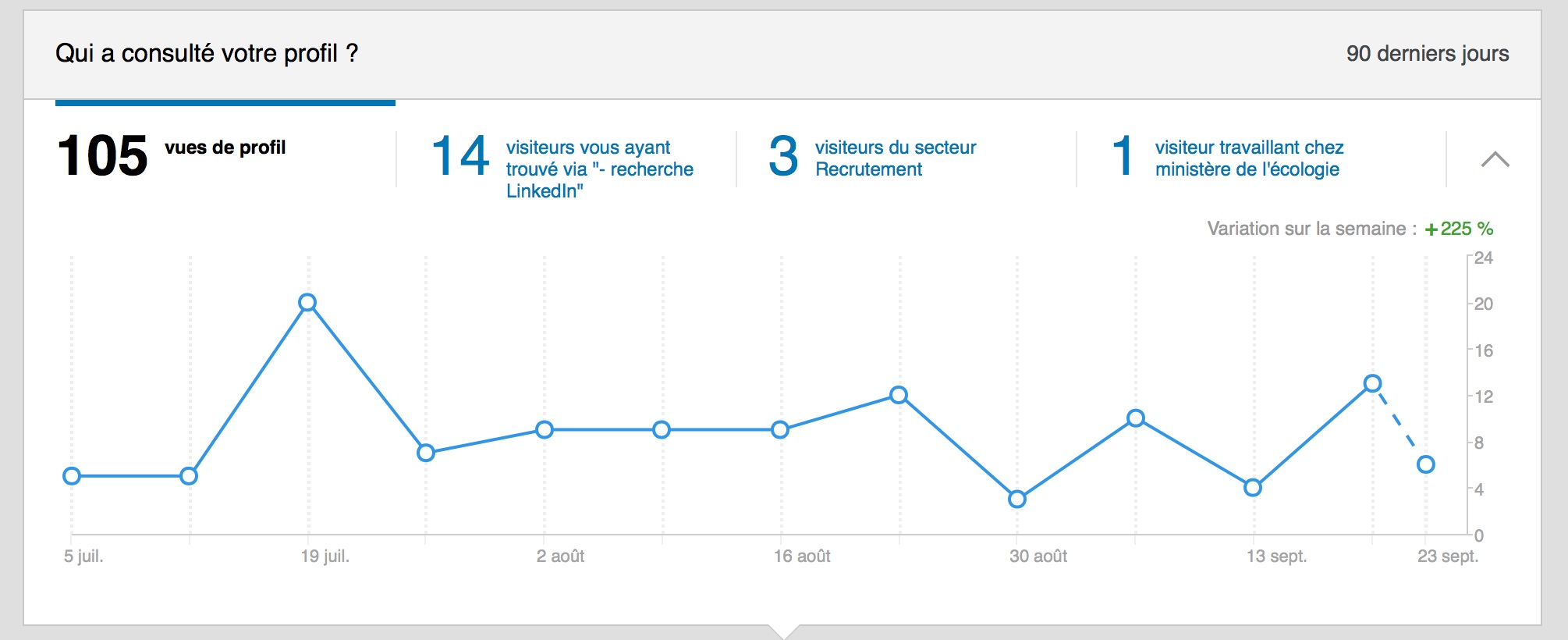Click the 30 août lowest data point
The height and width of the screenshot is (640, 1568).
[1016, 499]
